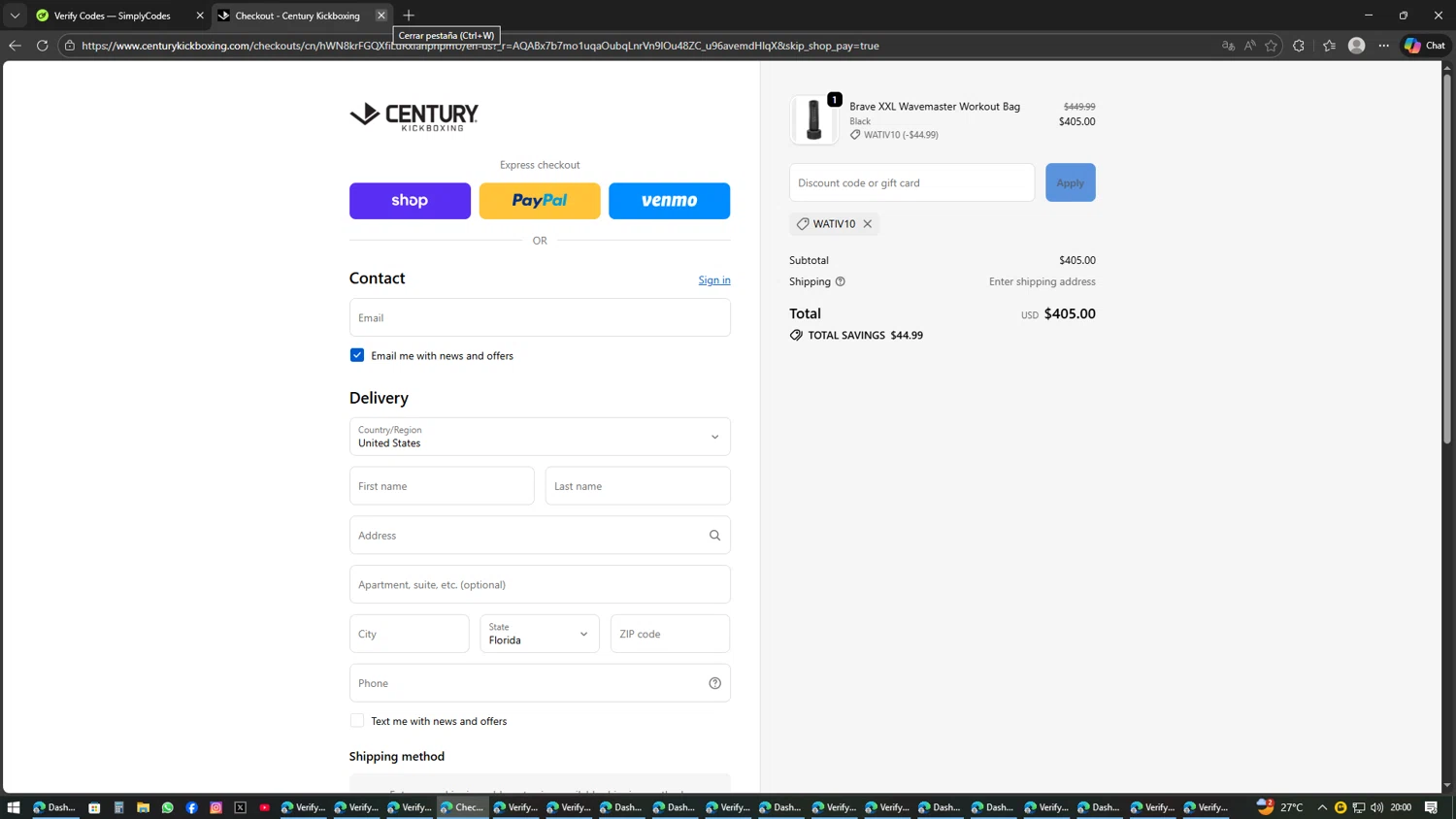Pay with Venmo express checkout
1456x819 pixels.
tap(670, 201)
